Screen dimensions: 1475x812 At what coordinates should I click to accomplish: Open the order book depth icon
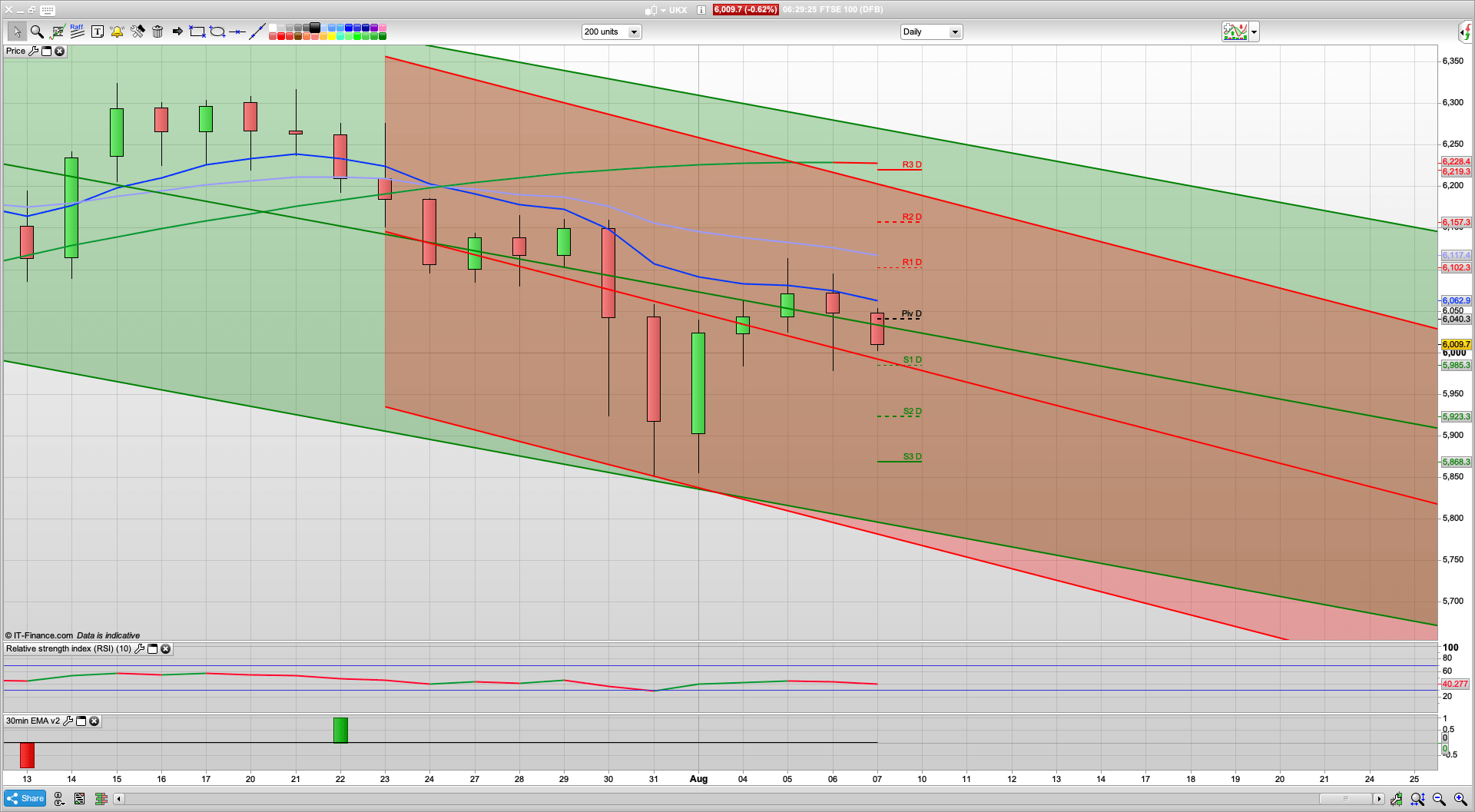pos(101,799)
